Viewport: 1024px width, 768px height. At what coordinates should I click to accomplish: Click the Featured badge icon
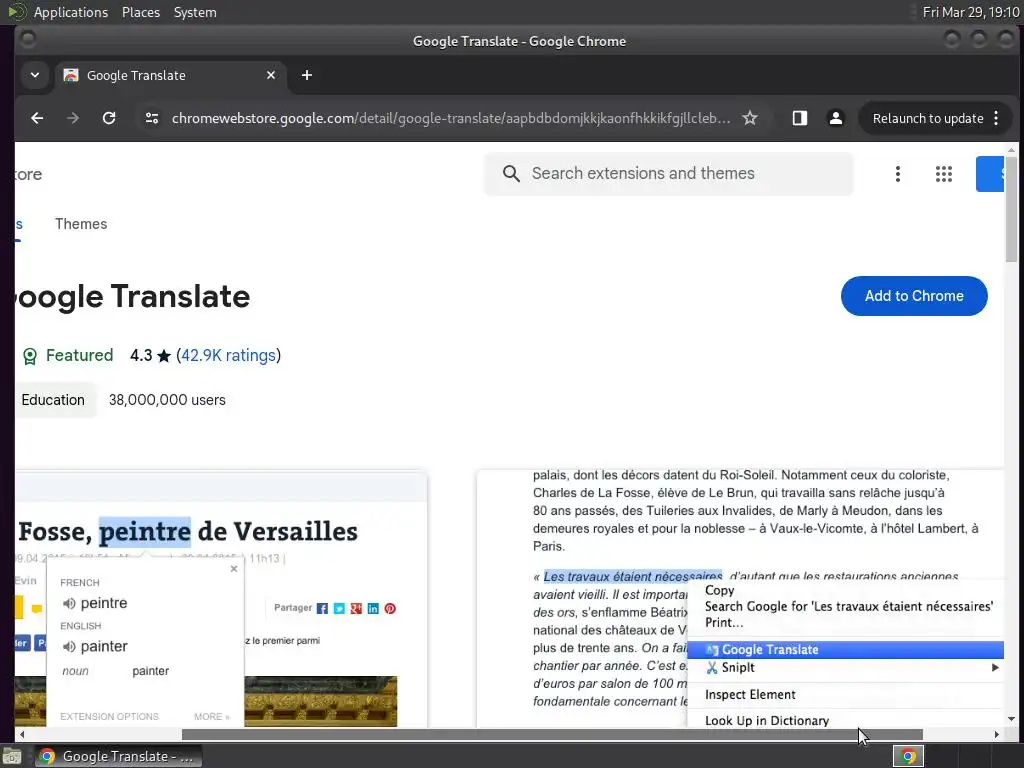tap(30, 356)
